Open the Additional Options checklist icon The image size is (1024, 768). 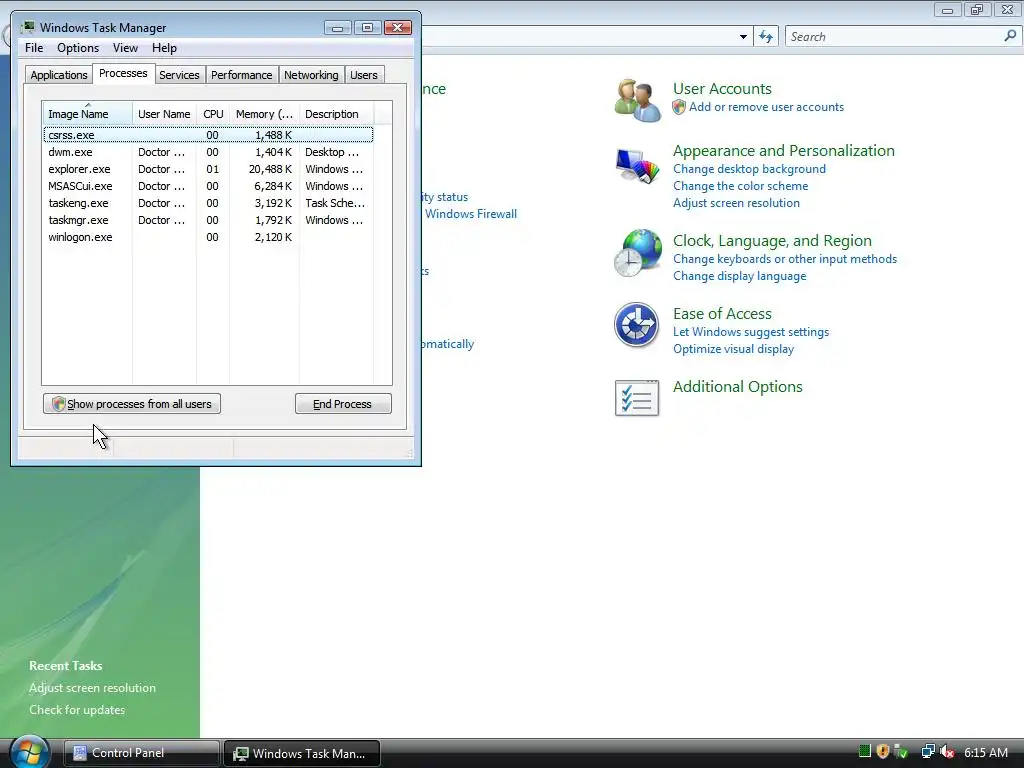(x=637, y=398)
